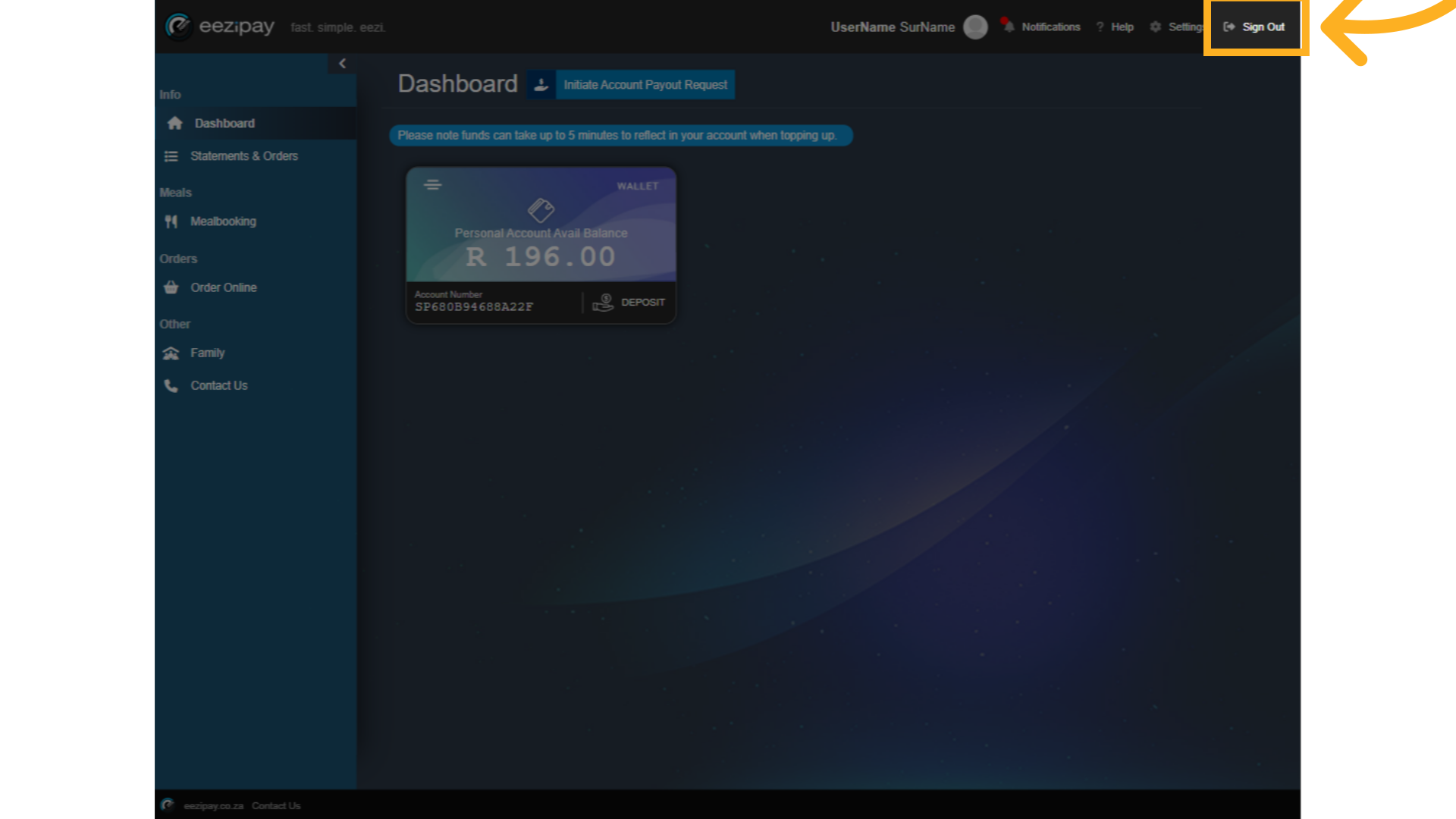The height and width of the screenshot is (819, 1456).
Task: Click the Sign Out exit icon
Action: 1229,27
